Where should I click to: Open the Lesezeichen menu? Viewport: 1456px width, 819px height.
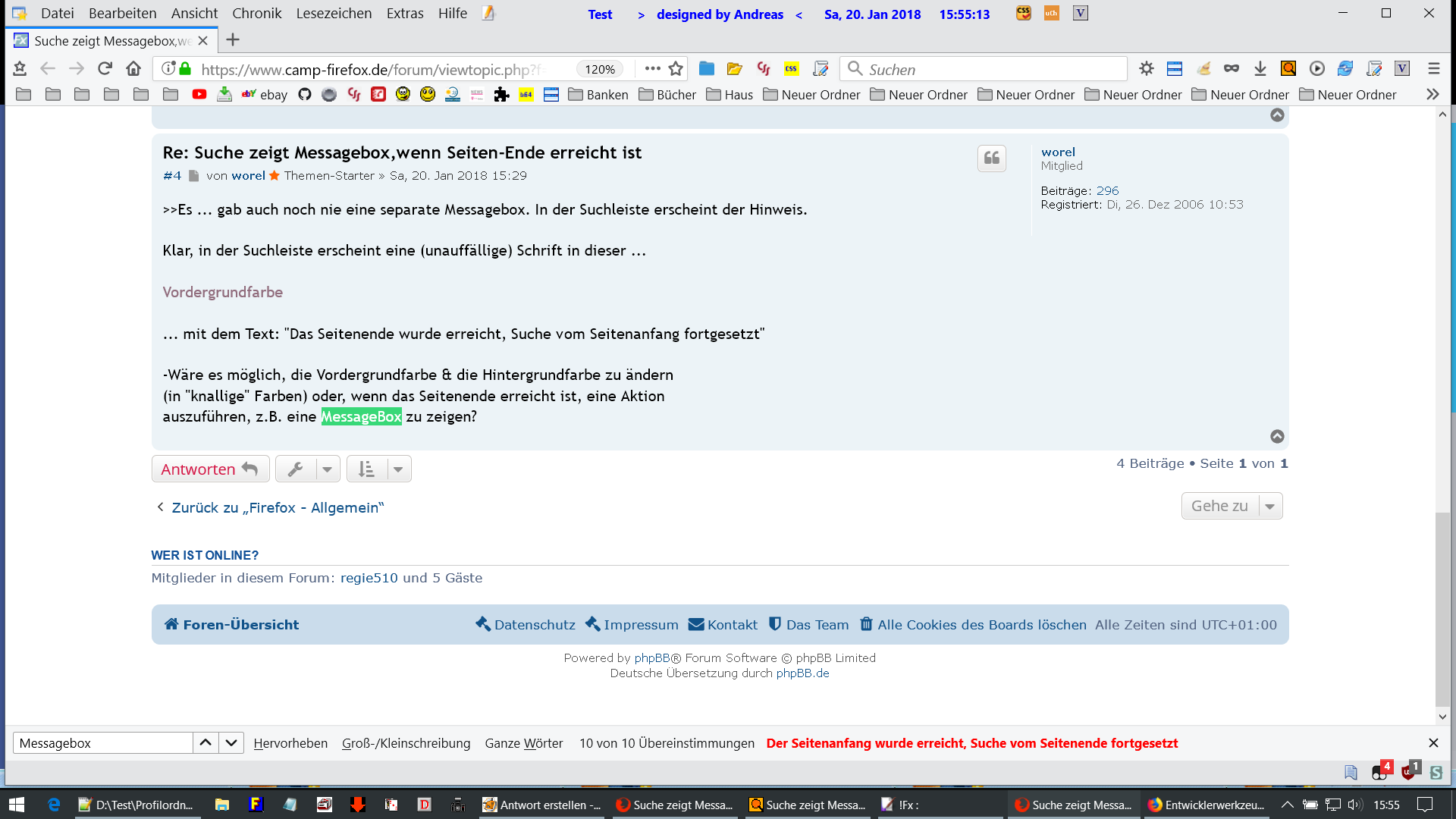pos(334,14)
